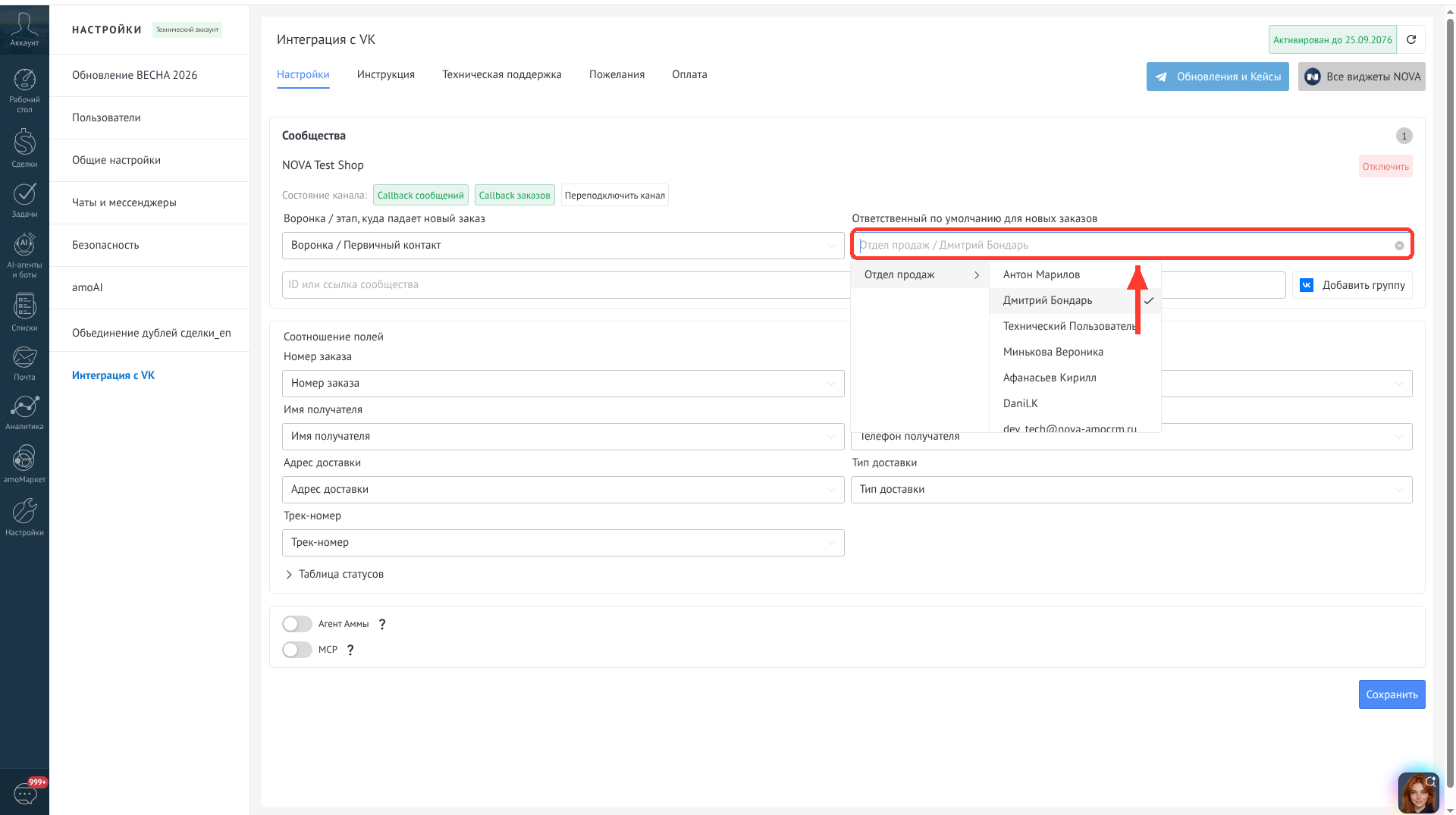Open Задачи tasks icon
The image size is (1456, 815).
[x=24, y=200]
